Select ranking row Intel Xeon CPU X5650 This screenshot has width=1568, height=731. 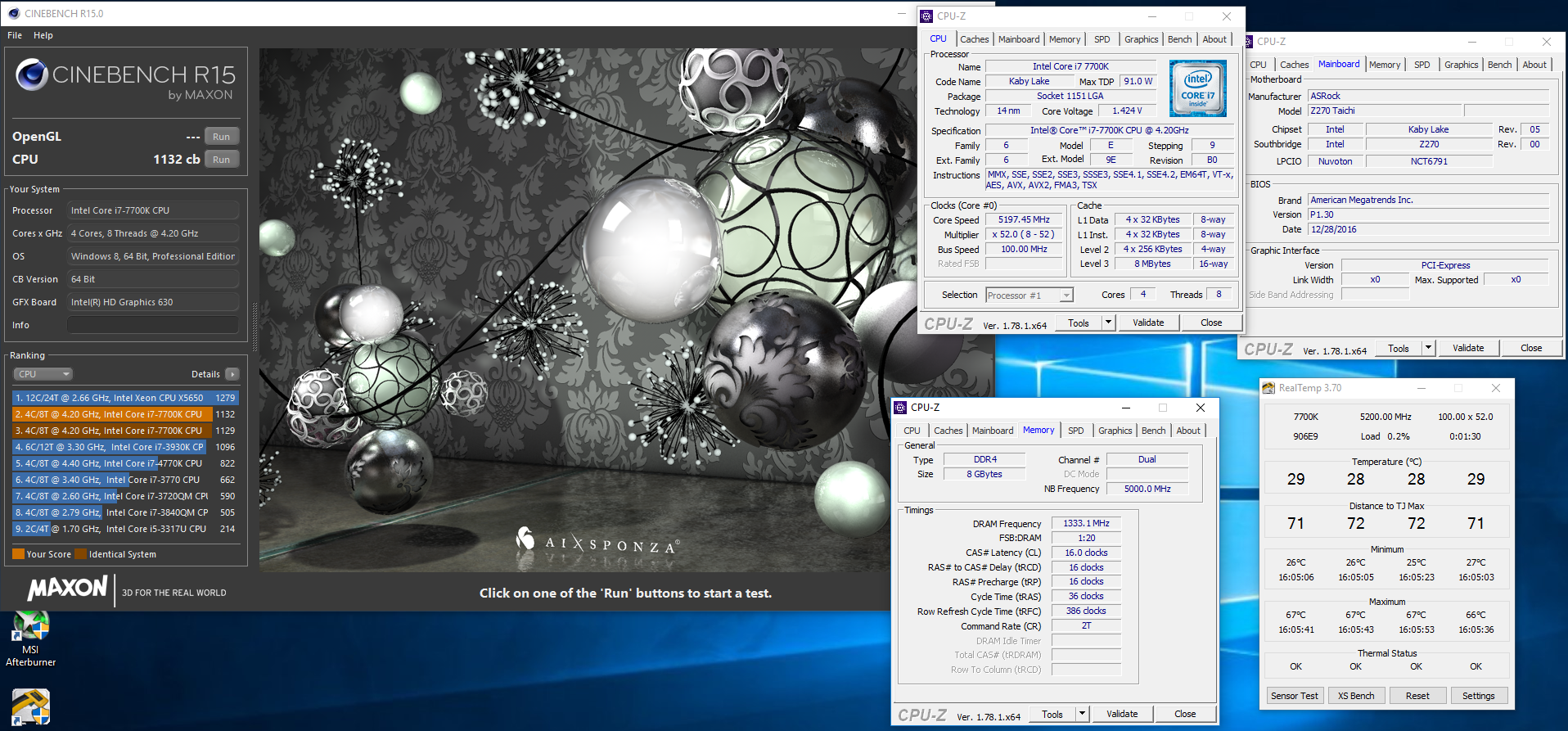coord(125,398)
